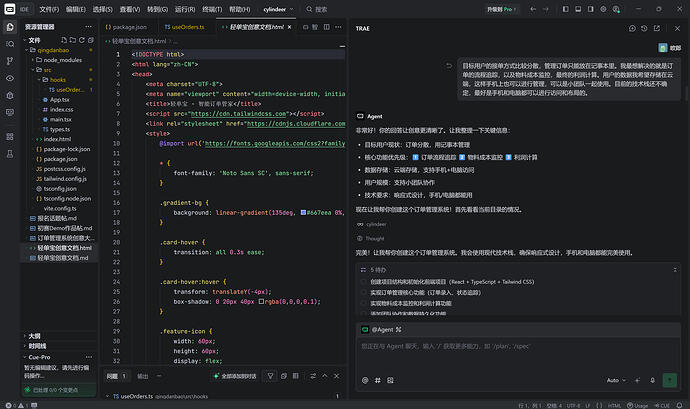Click undo arrow beside user message

point(449,66)
